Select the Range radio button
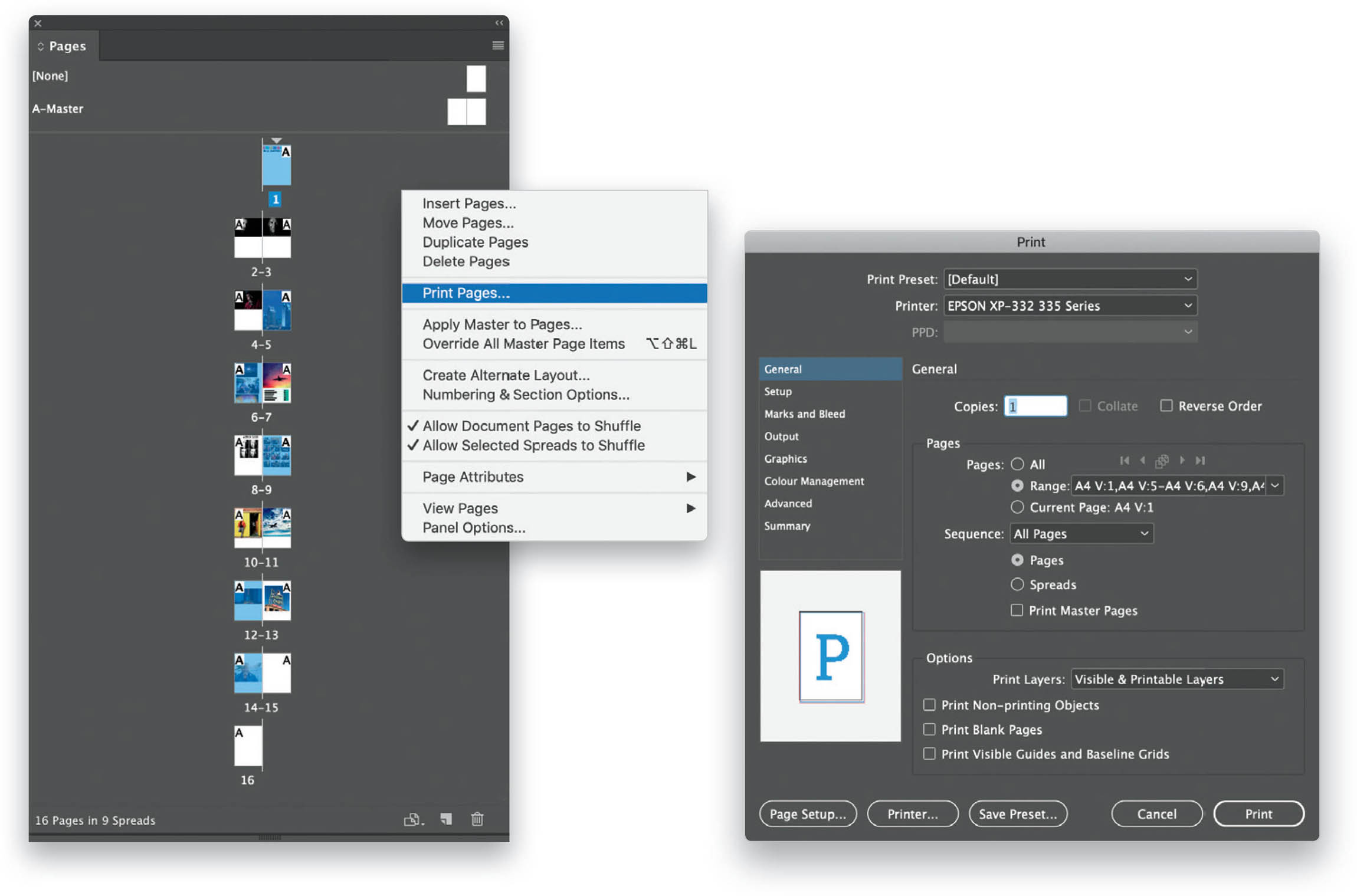Viewport: 1357px width, 896px height. (x=1017, y=485)
